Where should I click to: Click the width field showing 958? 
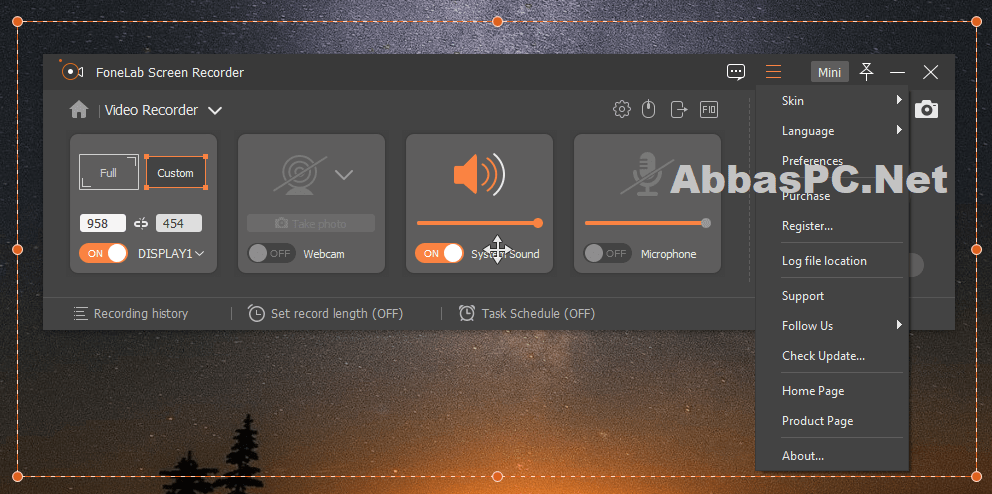coord(102,223)
